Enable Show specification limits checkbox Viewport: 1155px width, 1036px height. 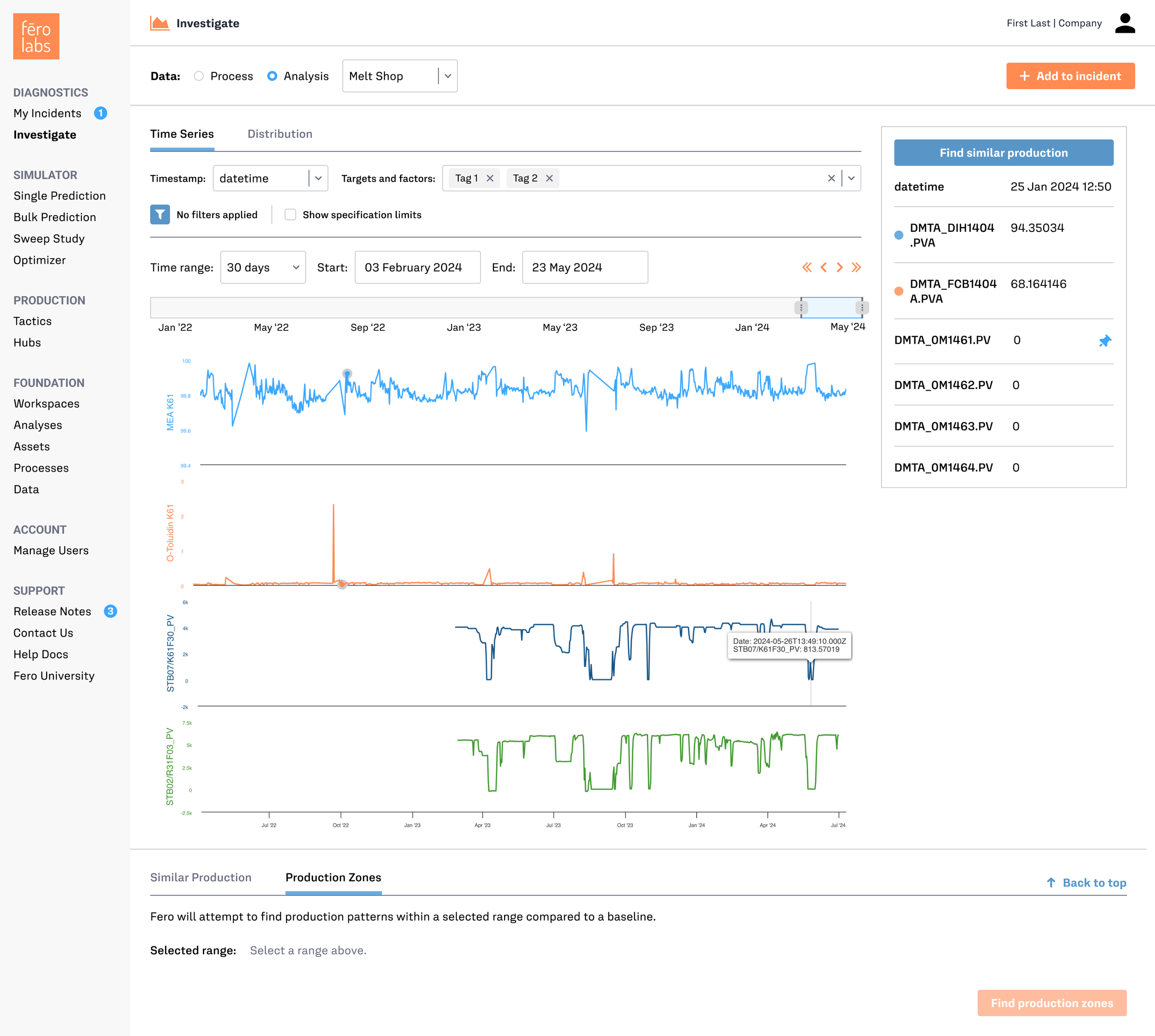coord(290,215)
